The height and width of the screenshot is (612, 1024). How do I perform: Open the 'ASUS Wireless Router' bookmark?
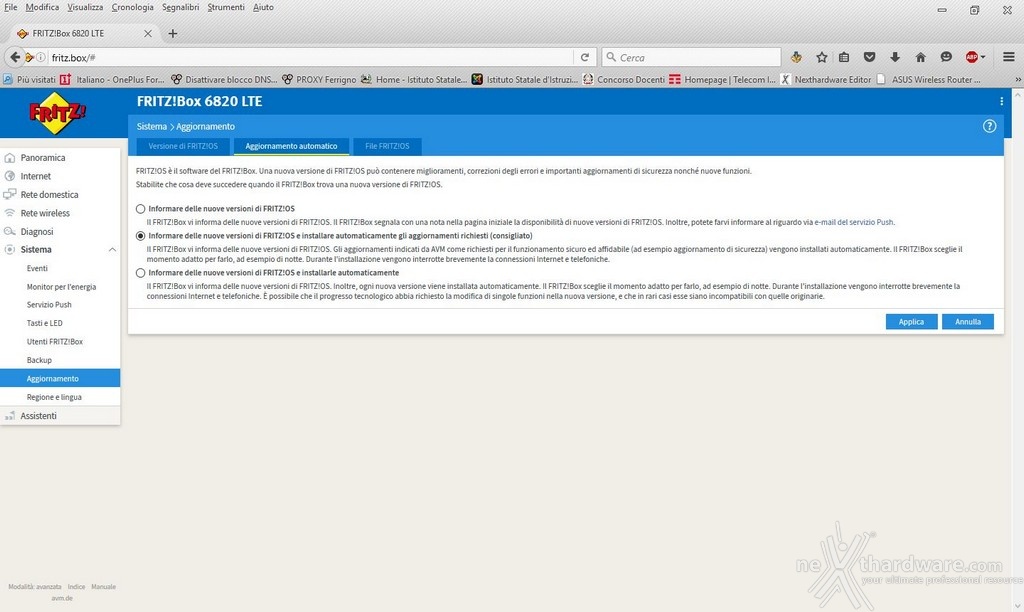pyautogui.click(x=929, y=80)
